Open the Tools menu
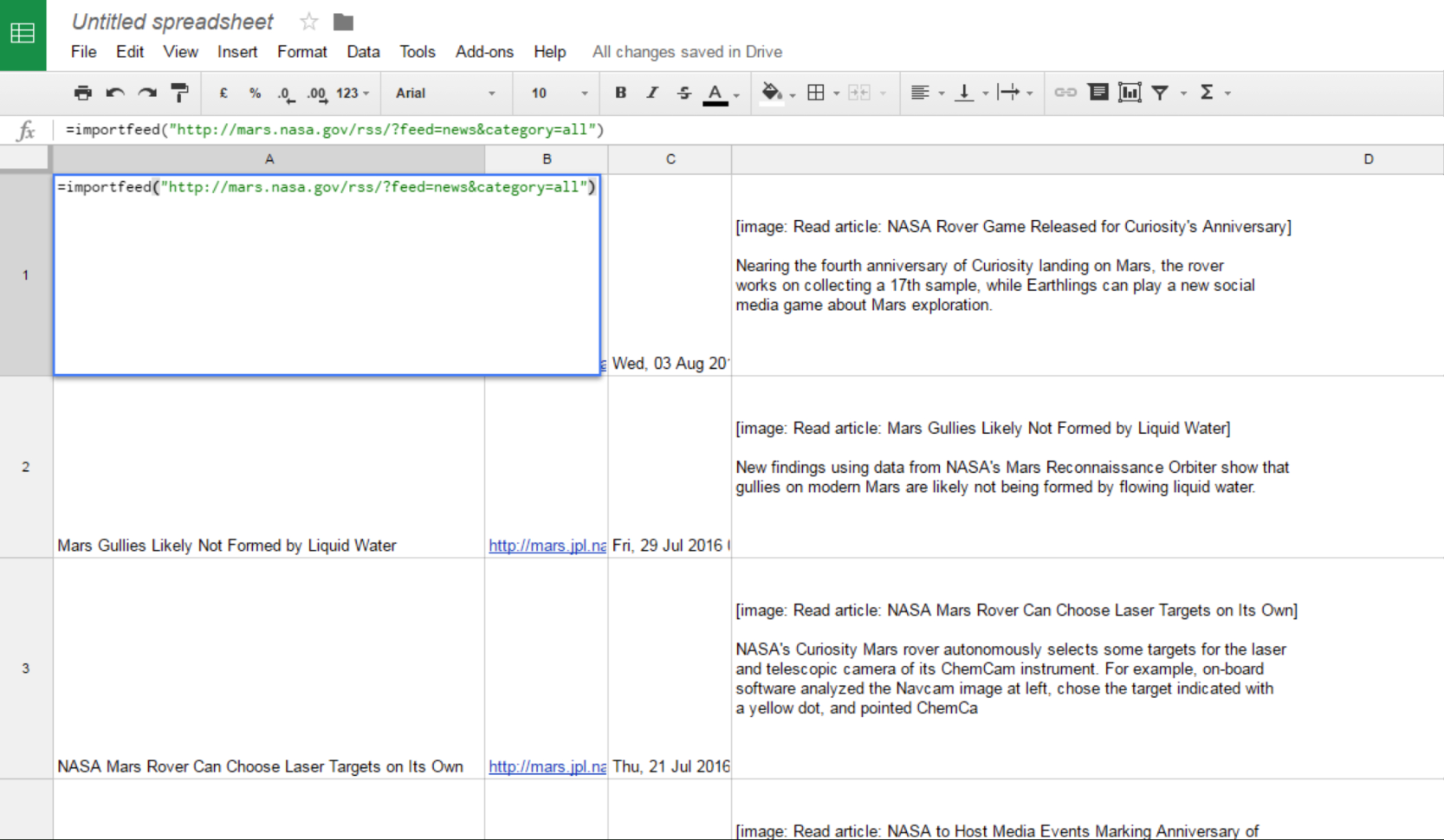 pyautogui.click(x=417, y=52)
